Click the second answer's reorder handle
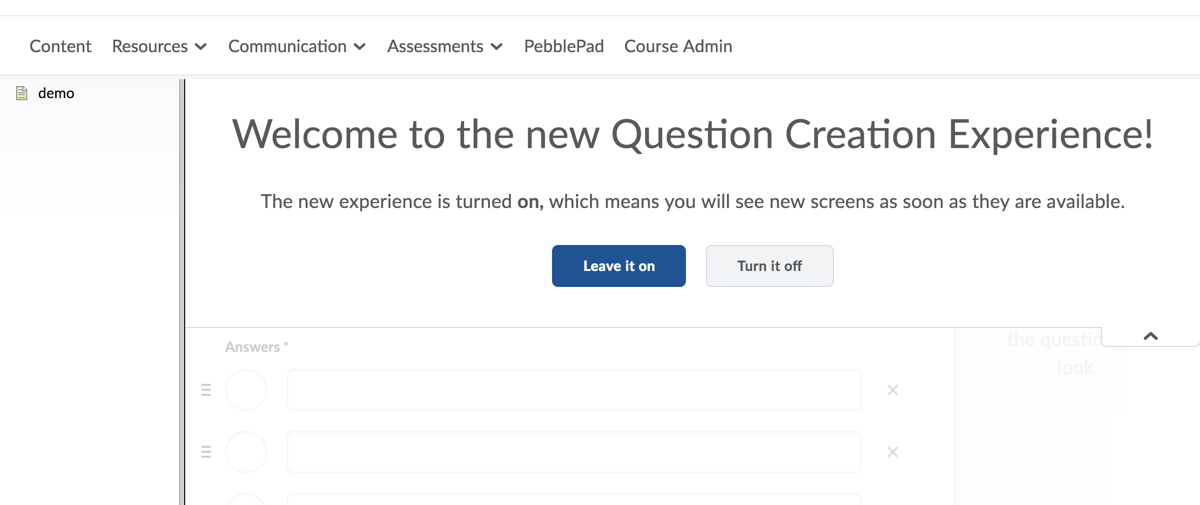The image size is (1200, 505). [207, 452]
